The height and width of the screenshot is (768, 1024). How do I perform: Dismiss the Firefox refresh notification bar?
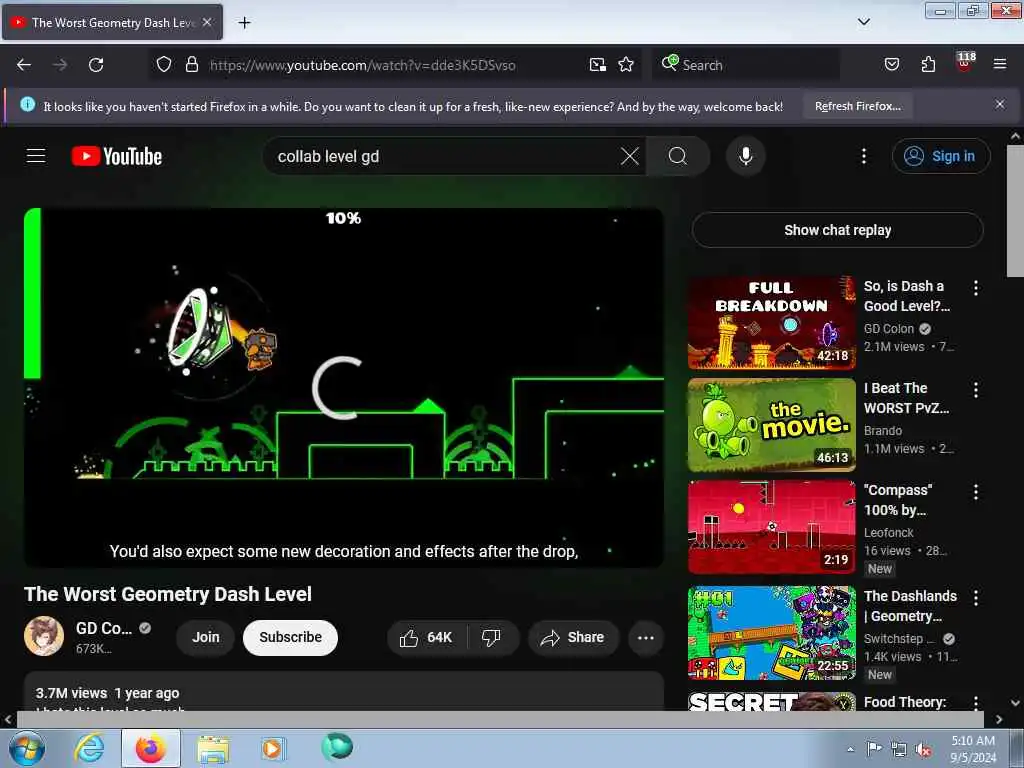tap(1000, 104)
